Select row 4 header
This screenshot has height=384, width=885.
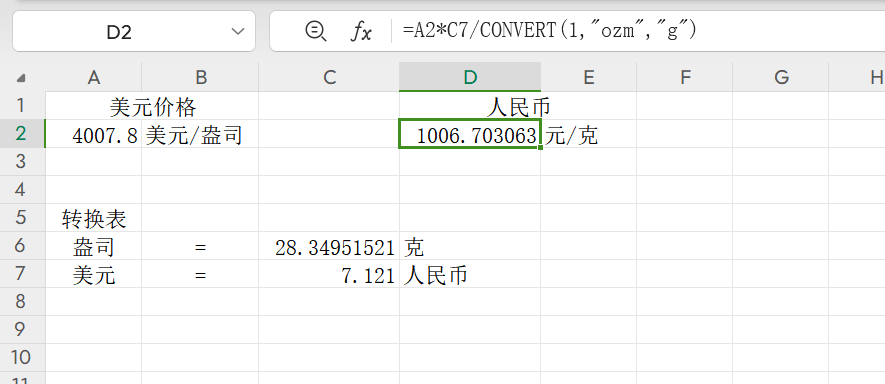22,190
